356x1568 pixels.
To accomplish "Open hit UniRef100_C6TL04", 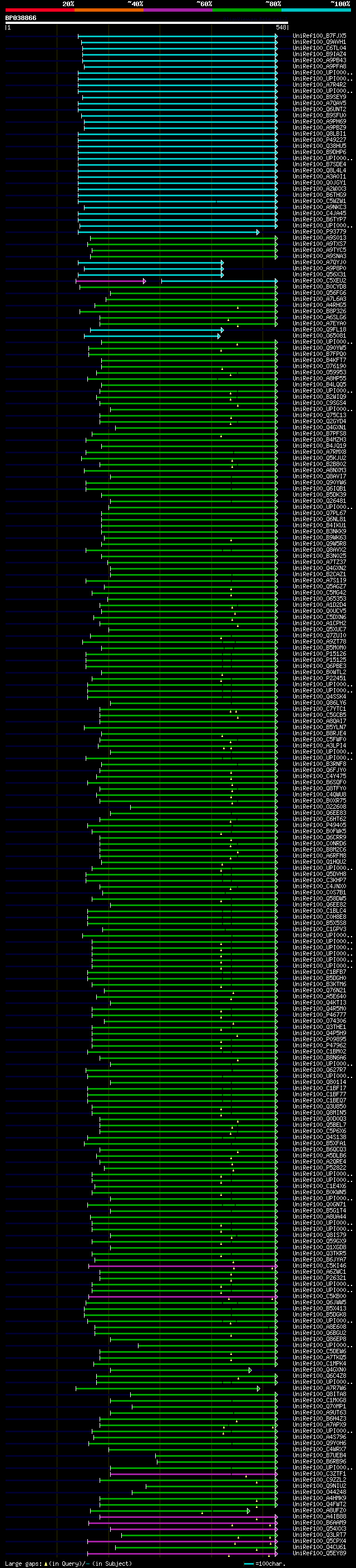I will (x=319, y=48).
